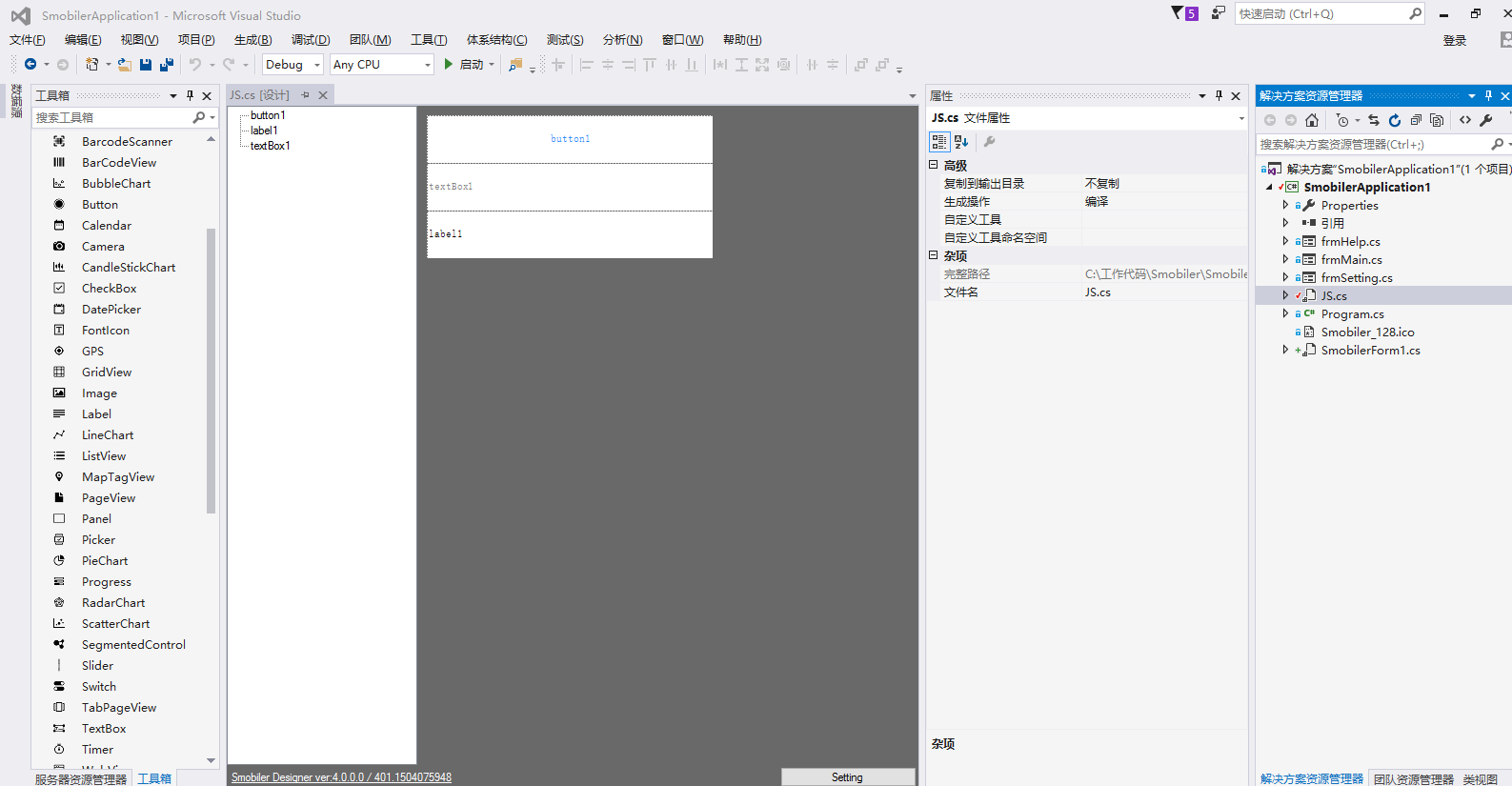Expand the SmobilerForm1.cs tree node
This screenshot has width=1512, height=786.
tap(1285, 351)
